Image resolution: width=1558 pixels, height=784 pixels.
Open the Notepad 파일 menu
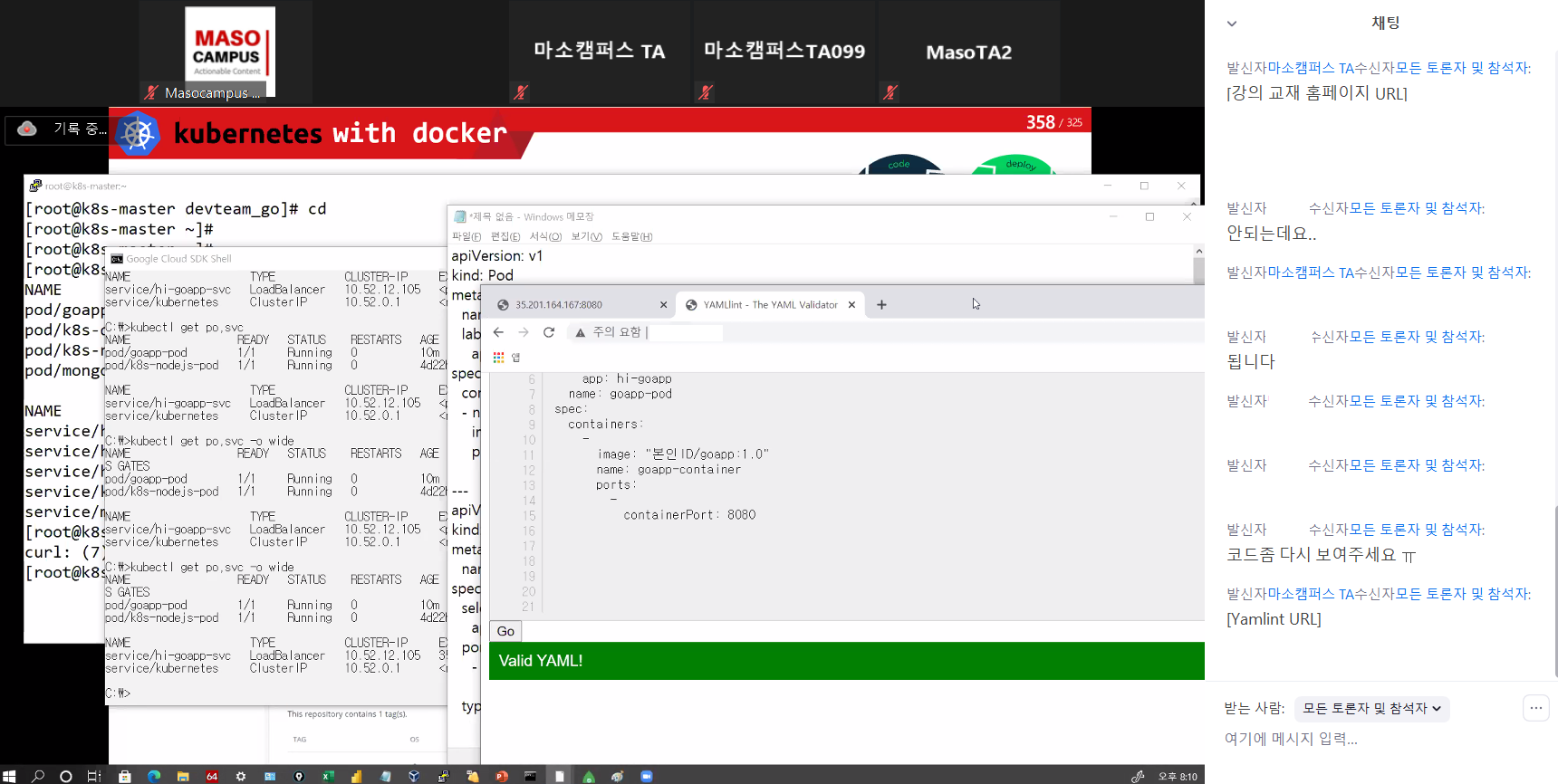click(x=466, y=236)
